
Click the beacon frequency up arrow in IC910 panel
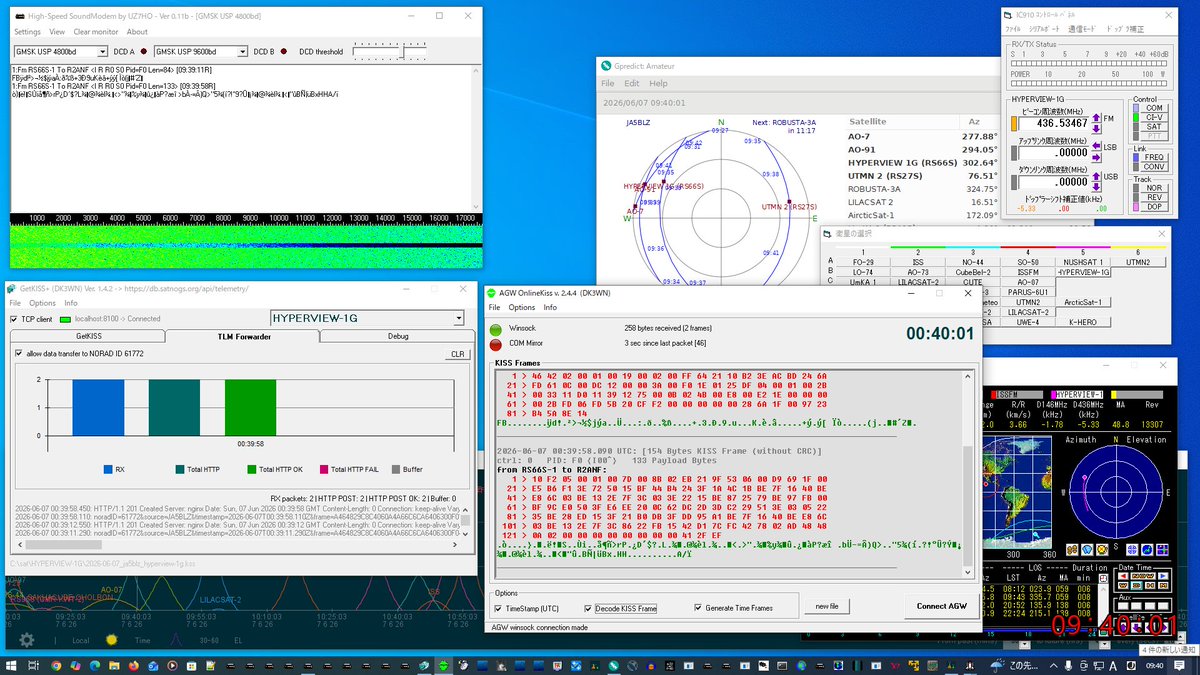coord(1096,118)
